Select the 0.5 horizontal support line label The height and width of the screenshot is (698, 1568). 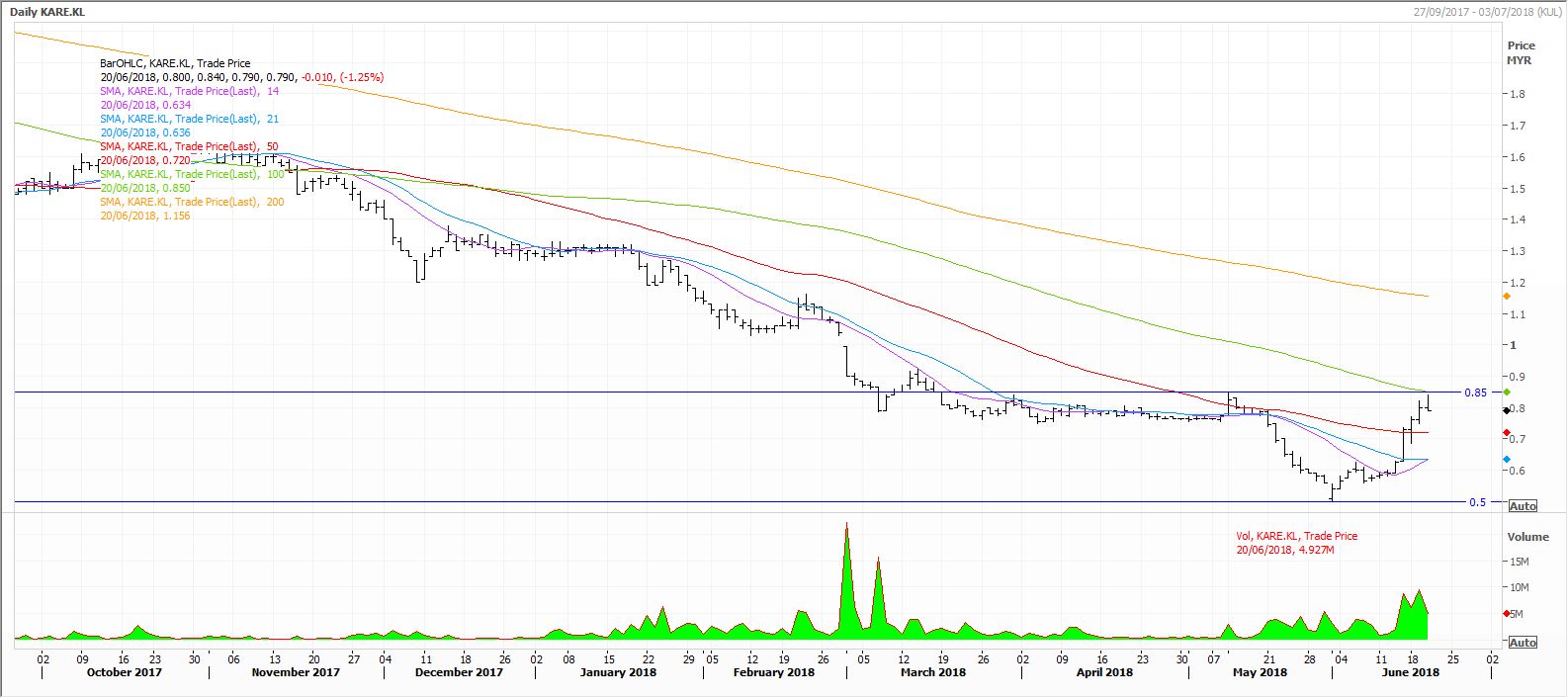(1477, 502)
